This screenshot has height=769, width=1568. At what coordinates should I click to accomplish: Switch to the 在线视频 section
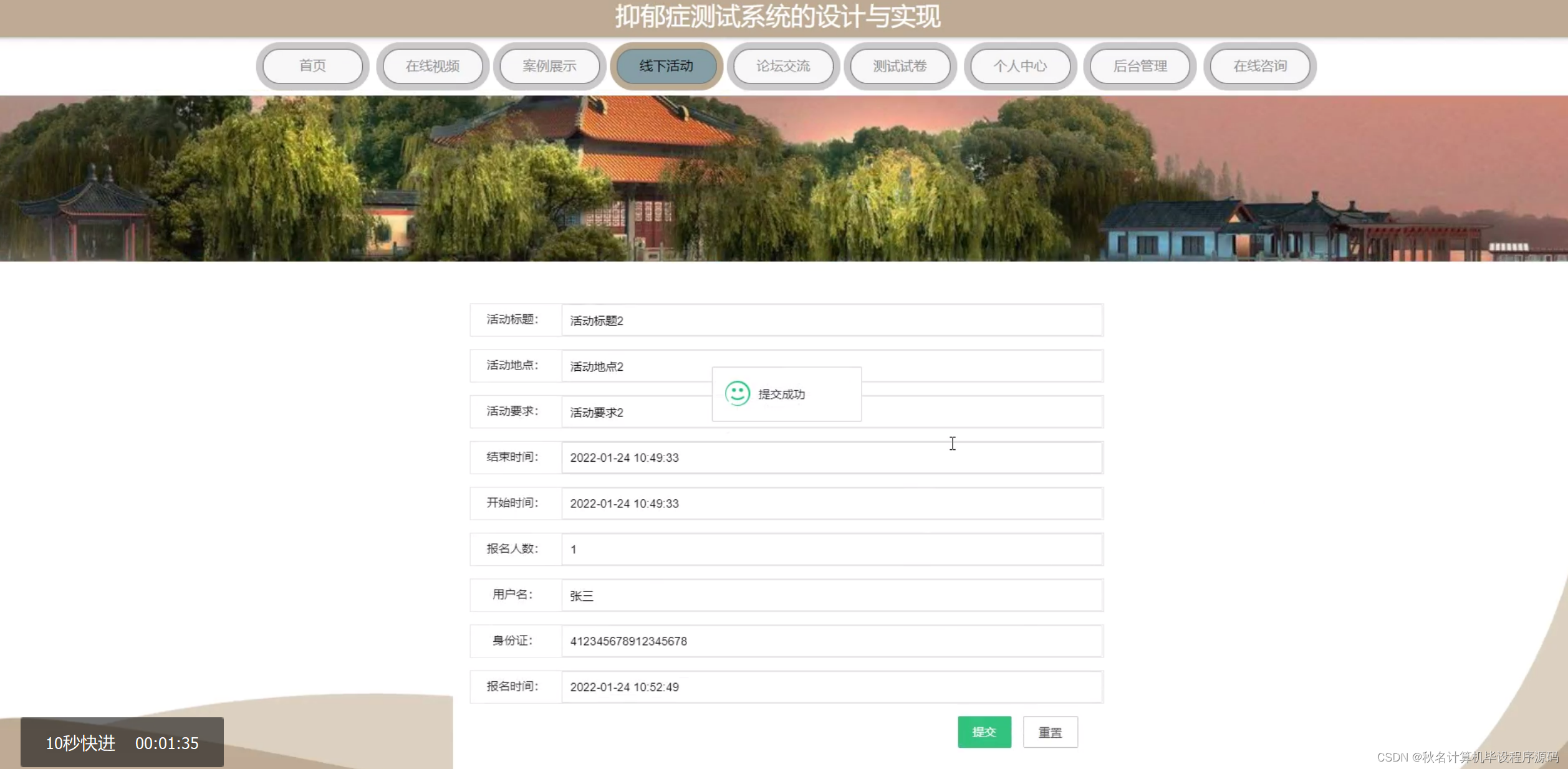pyautogui.click(x=432, y=65)
